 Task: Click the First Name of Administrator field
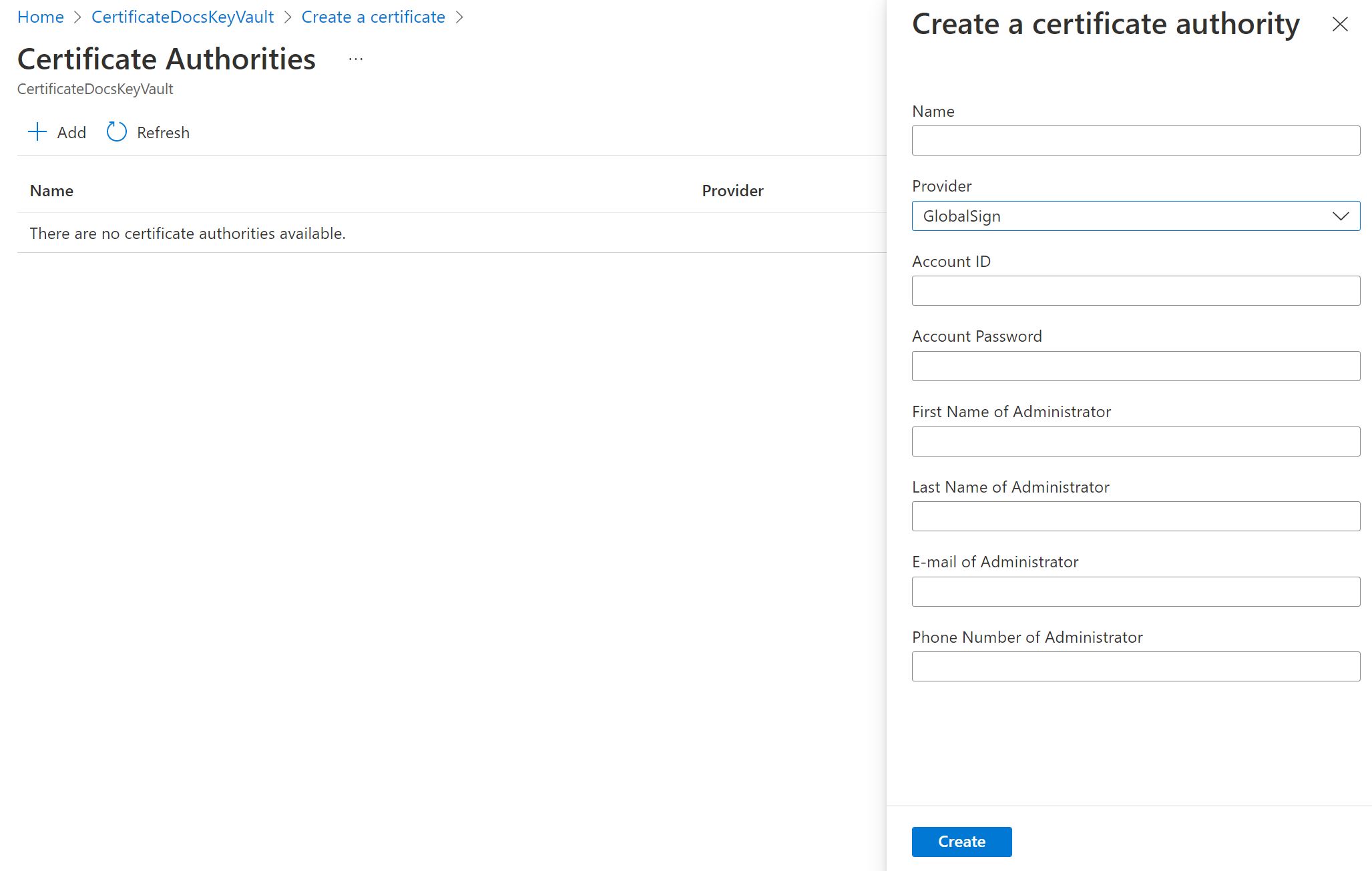(x=1135, y=441)
